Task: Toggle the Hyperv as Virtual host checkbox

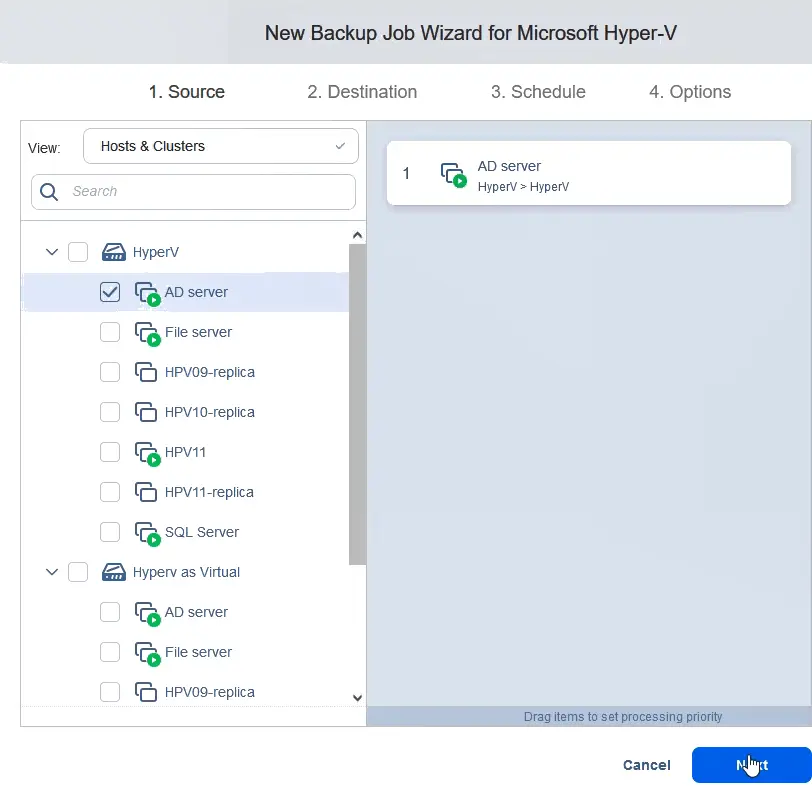Action: click(78, 572)
